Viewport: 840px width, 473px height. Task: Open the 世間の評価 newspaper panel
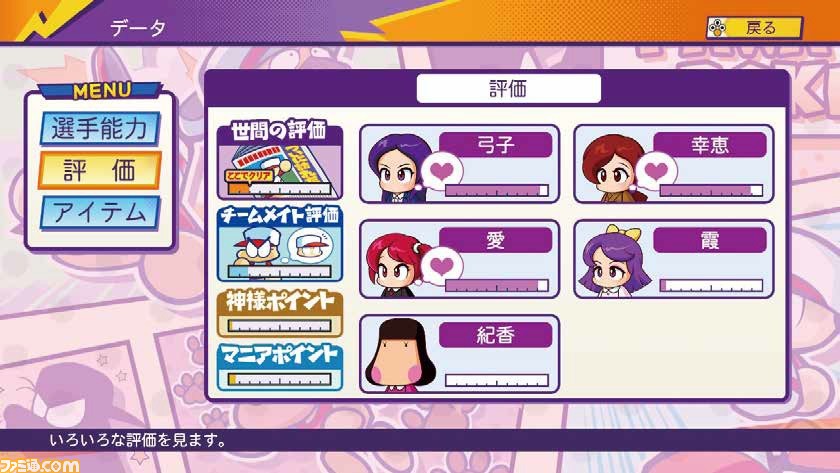pyautogui.click(x=280, y=160)
